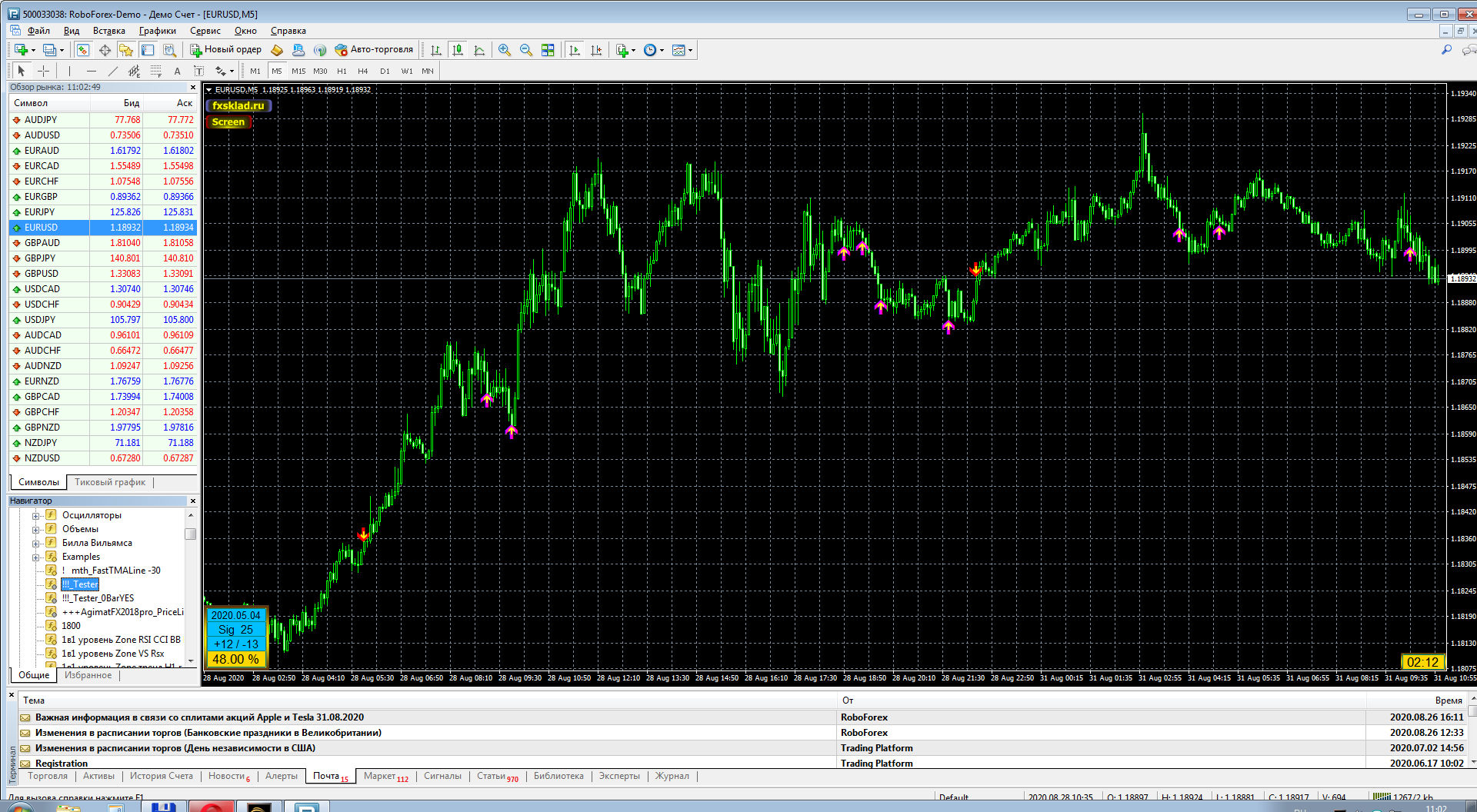Expand the Билла Вильямса indicators folder
Image resolution: width=1477 pixels, height=812 pixels.
(35, 543)
